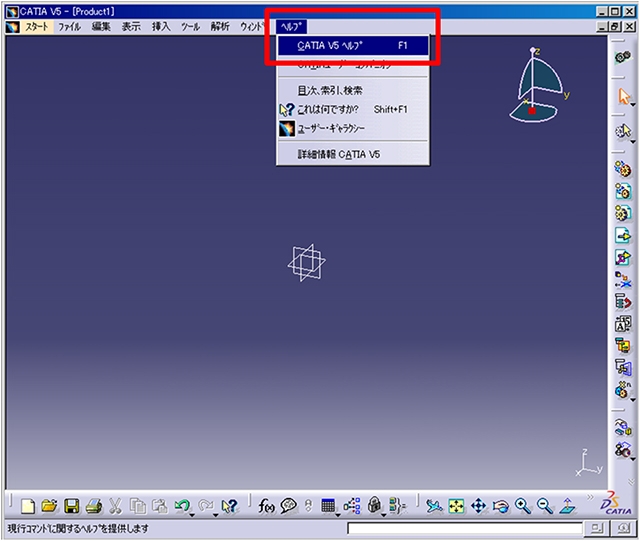The image size is (640, 541).
Task: Click the Zoom Out magnifier icon
Action: pyautogui.click(x=545, y=506)
